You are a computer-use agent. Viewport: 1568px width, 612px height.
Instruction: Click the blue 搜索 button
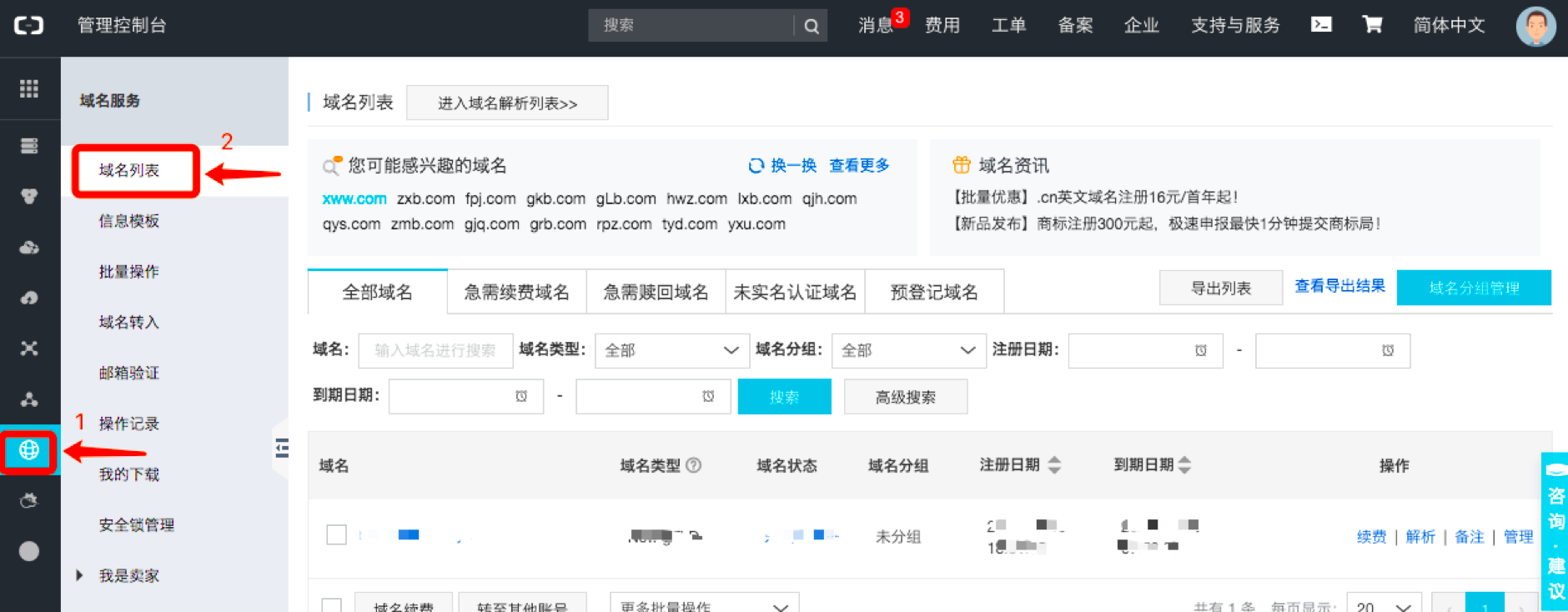tap(784, 397)
